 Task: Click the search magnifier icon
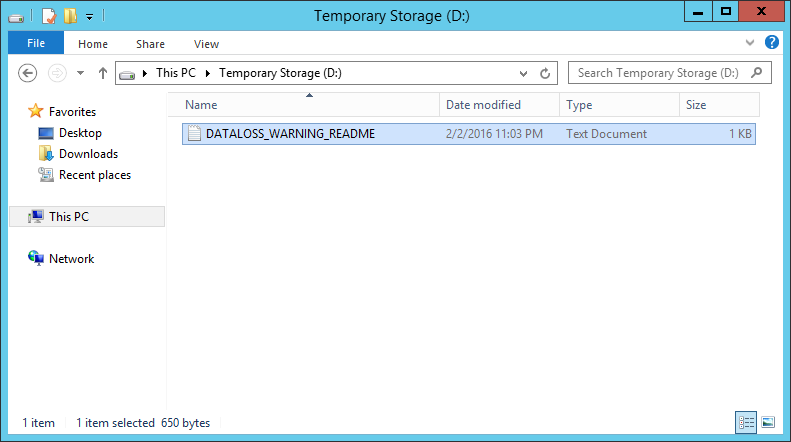coord(756,73)
